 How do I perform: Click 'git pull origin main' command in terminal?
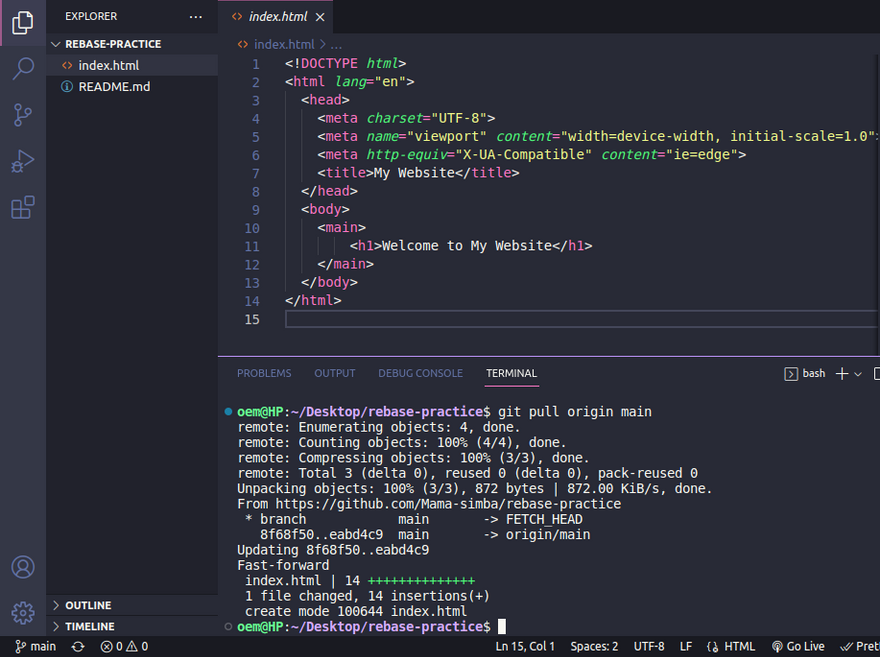[575, 412]
